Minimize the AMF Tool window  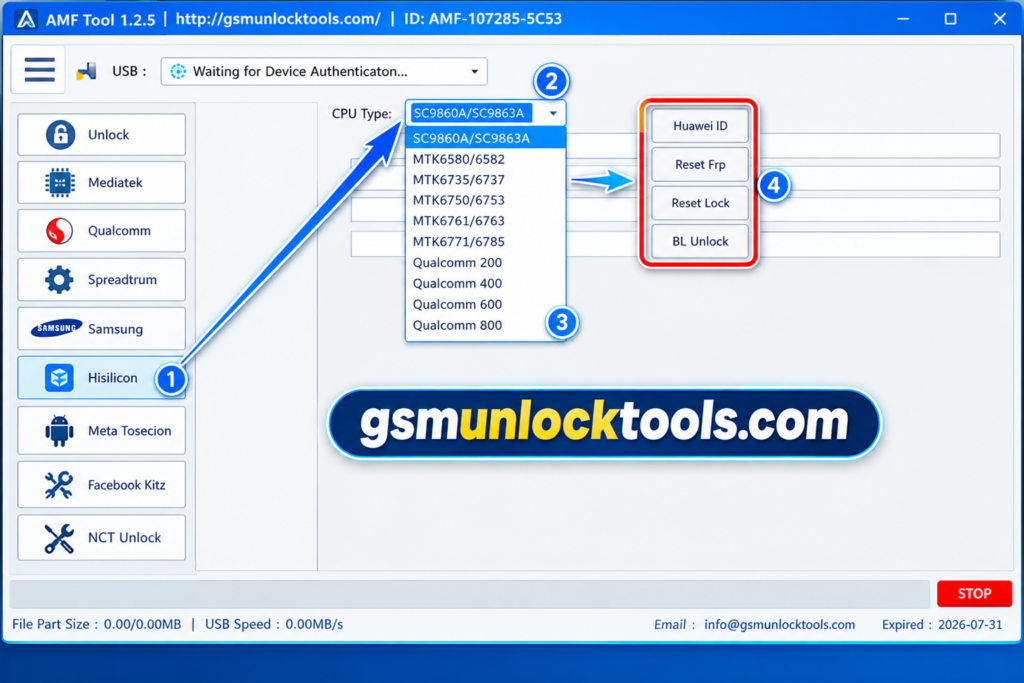[x=903, y=19]
